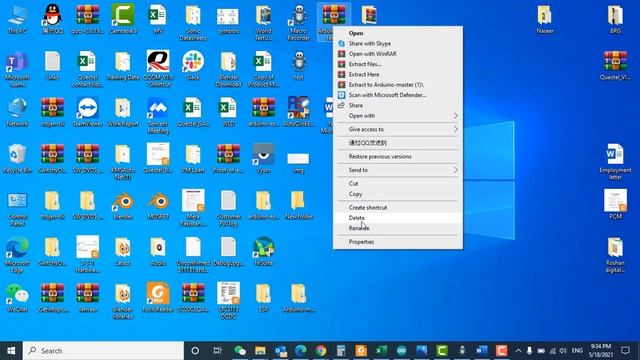Select the Work Report folder

123,112
